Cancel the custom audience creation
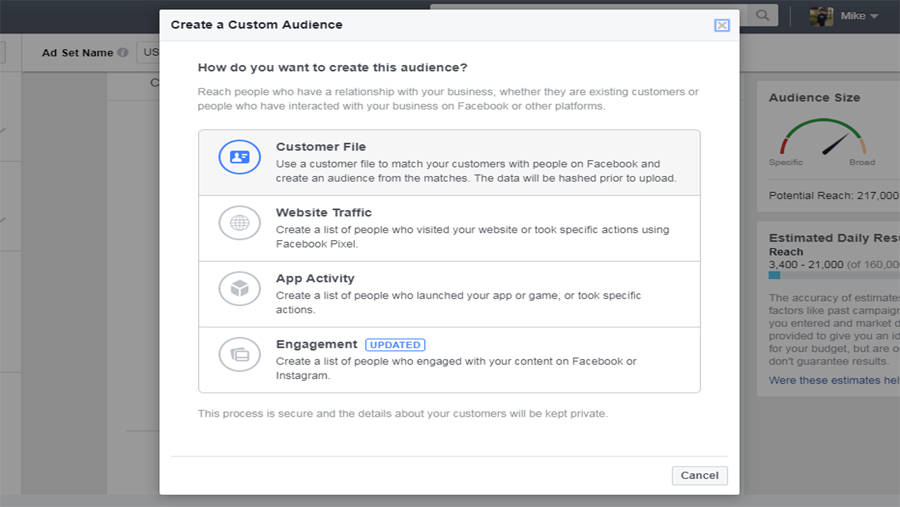 699,475
